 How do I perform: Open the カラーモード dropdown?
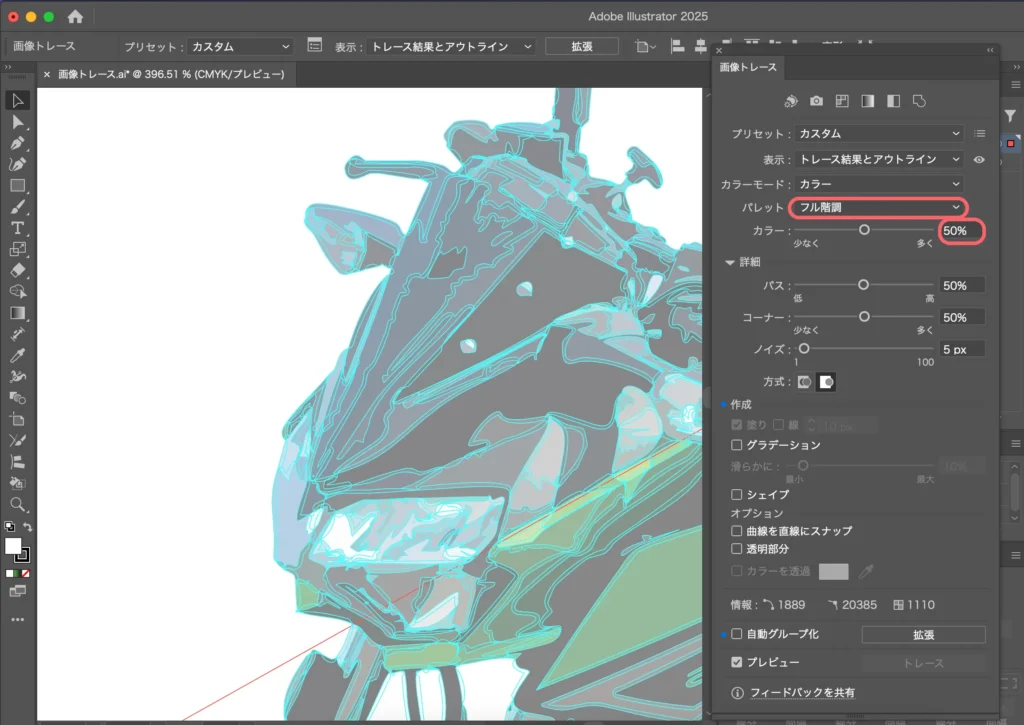click(878, 184)
